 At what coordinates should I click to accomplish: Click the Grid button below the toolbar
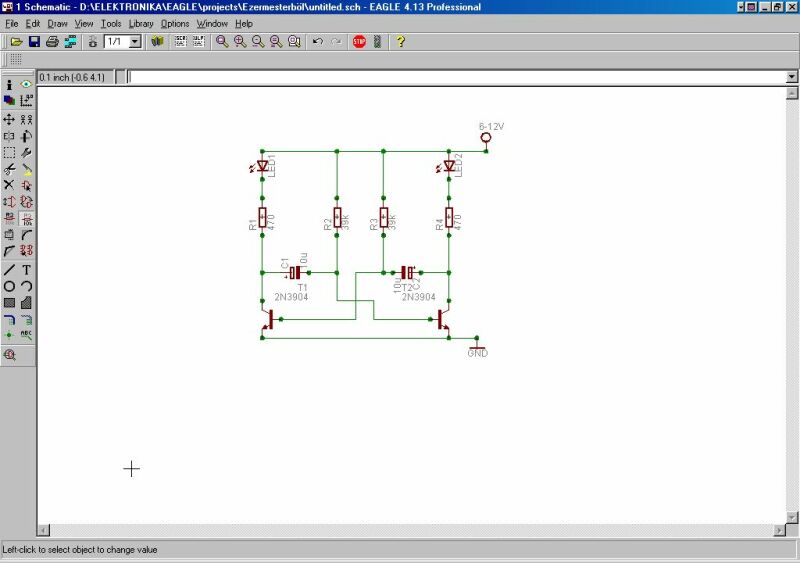click(x=16, y=60)
